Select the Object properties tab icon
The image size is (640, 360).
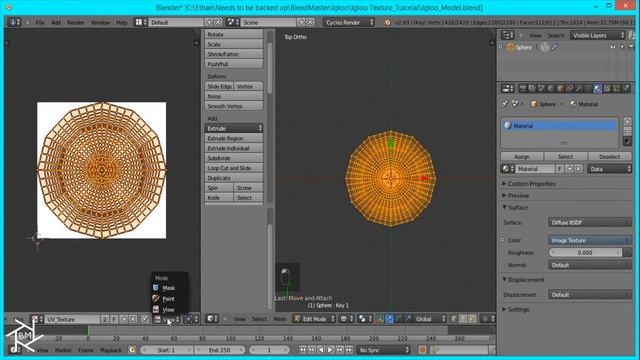tap(560, 88)
